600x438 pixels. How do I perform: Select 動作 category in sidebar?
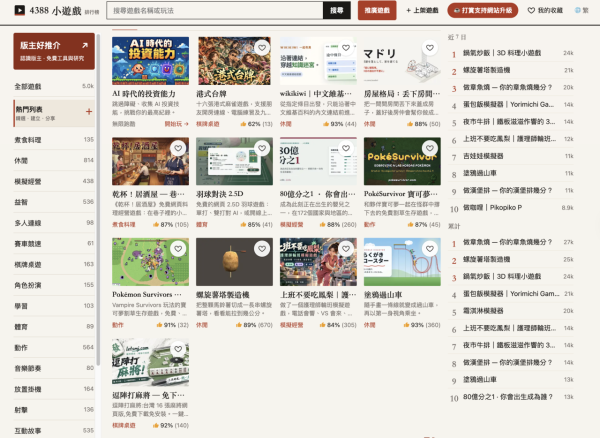pyautogui.click(x=54, y=347)
